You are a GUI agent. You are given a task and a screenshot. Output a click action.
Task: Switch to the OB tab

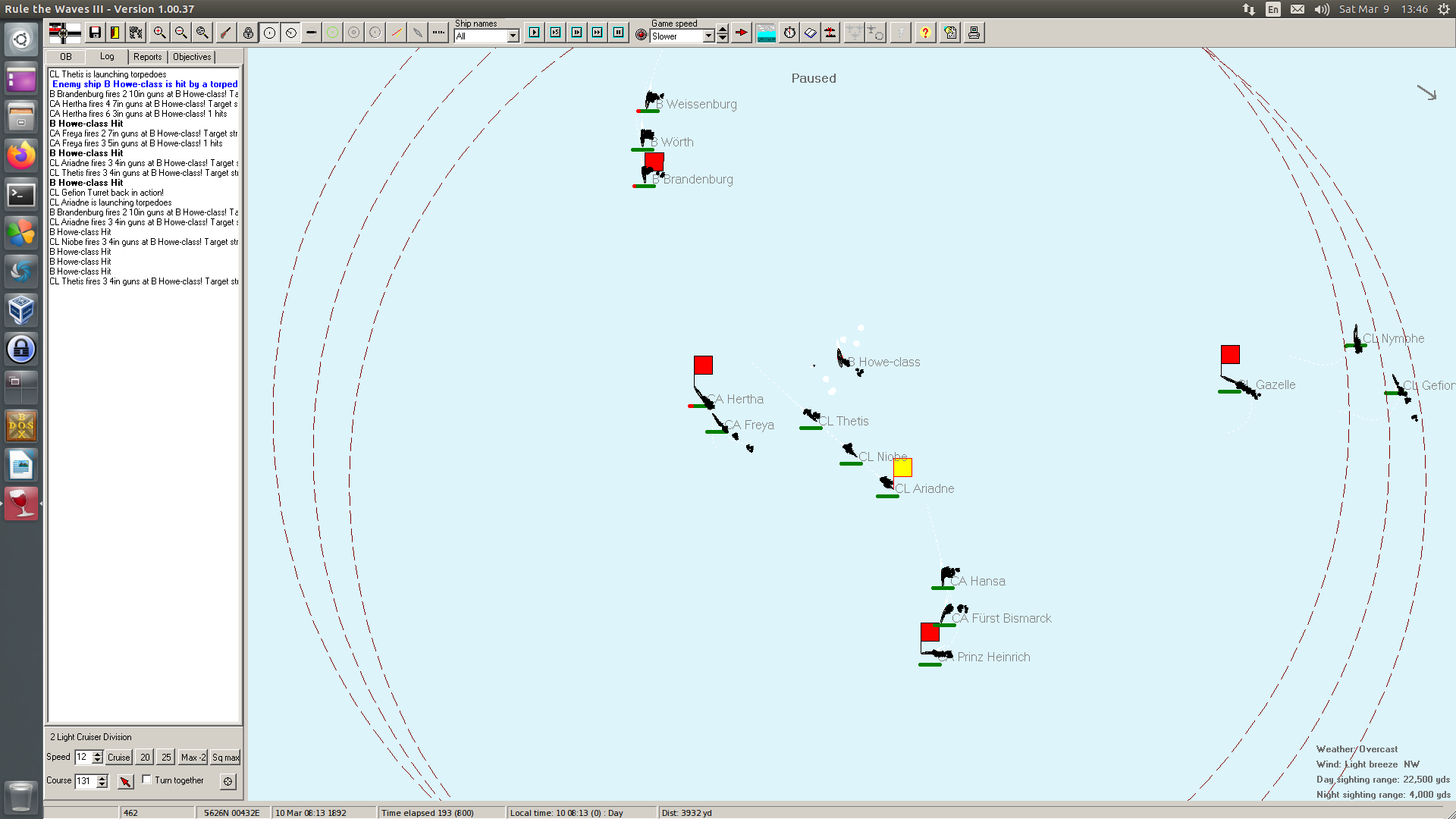(x=66, y=57)
